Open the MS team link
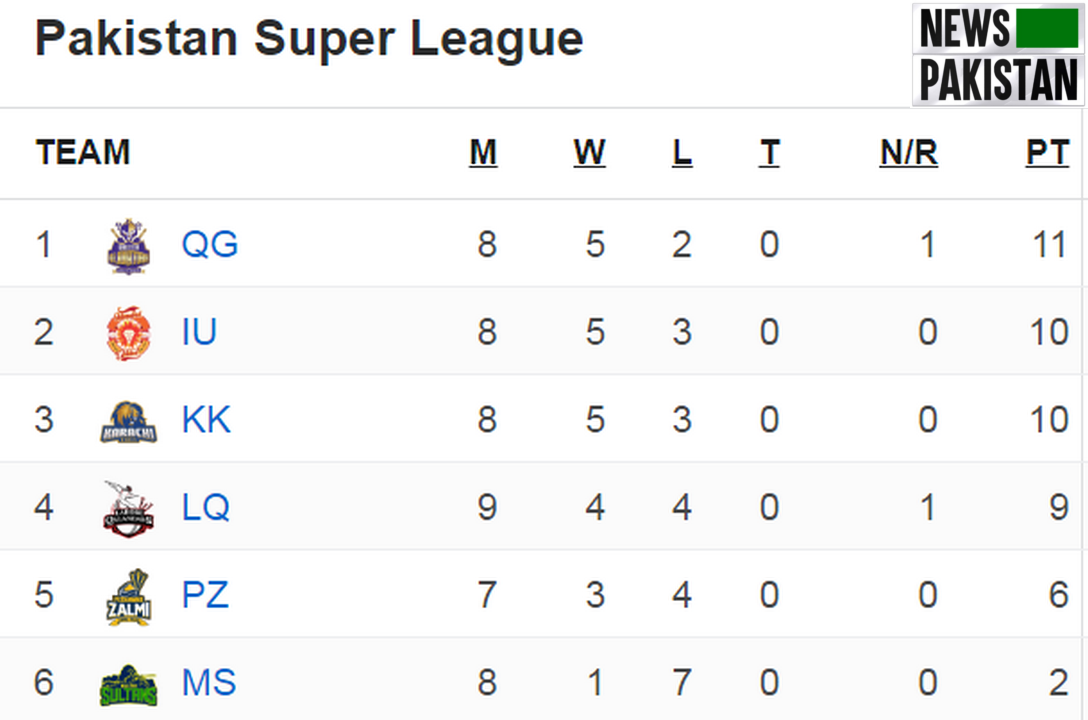Viewport: 1088px width, 720px height. click(209, 684)
